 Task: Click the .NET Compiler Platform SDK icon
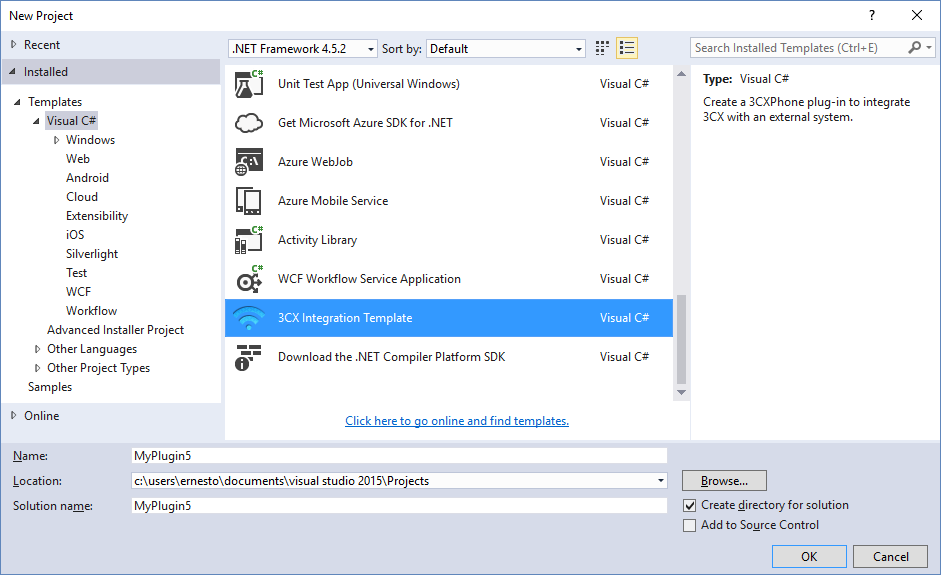pos(249,357)
